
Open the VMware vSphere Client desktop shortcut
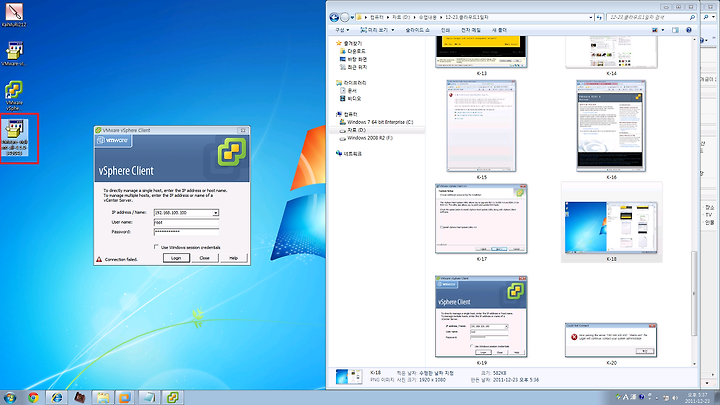(x=14, y=95)
